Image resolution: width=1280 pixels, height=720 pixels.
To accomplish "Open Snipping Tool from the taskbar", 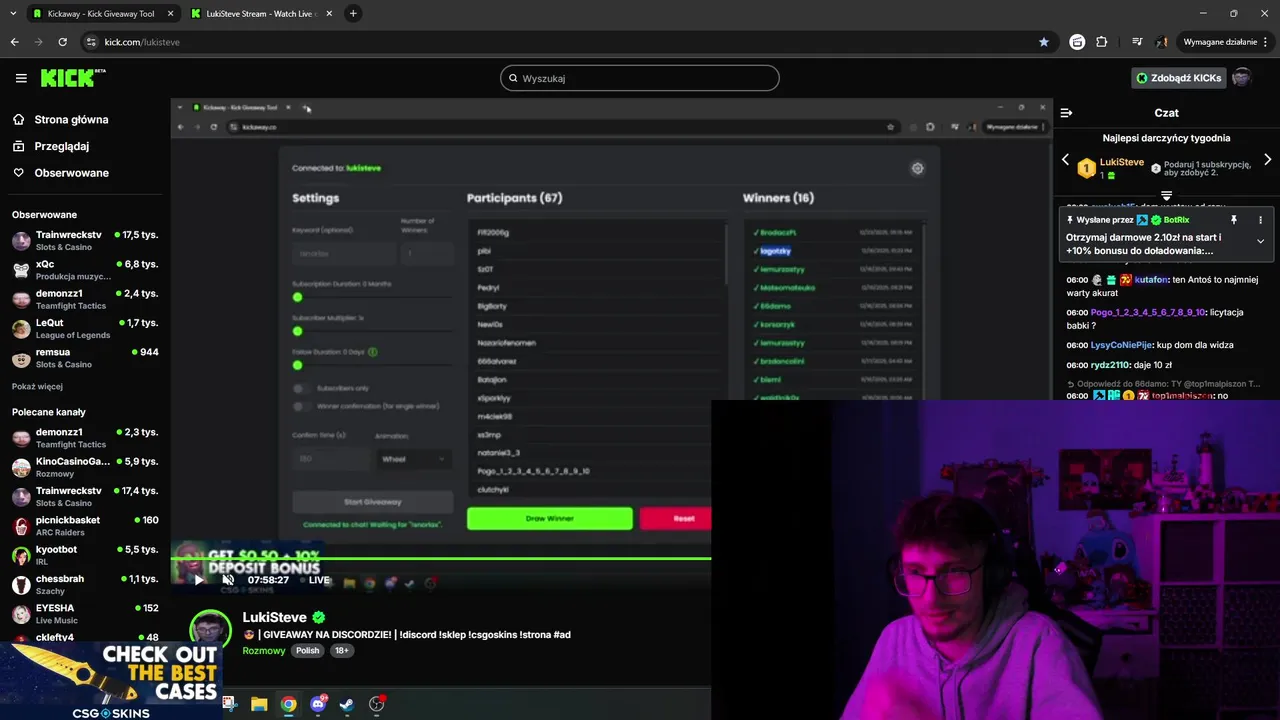I will pos(230,704).
